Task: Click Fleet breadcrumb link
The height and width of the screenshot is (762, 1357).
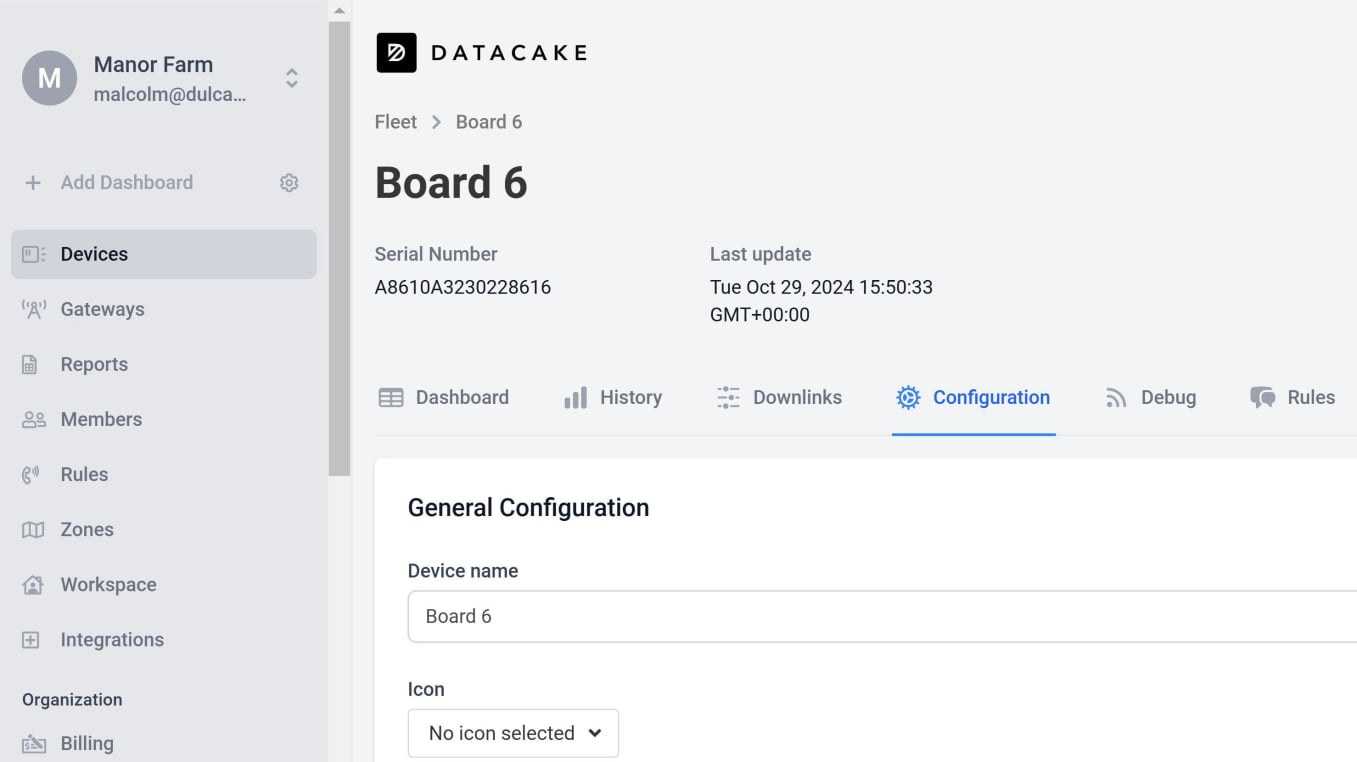Action: pyautogui.click(x=395, y=122)
